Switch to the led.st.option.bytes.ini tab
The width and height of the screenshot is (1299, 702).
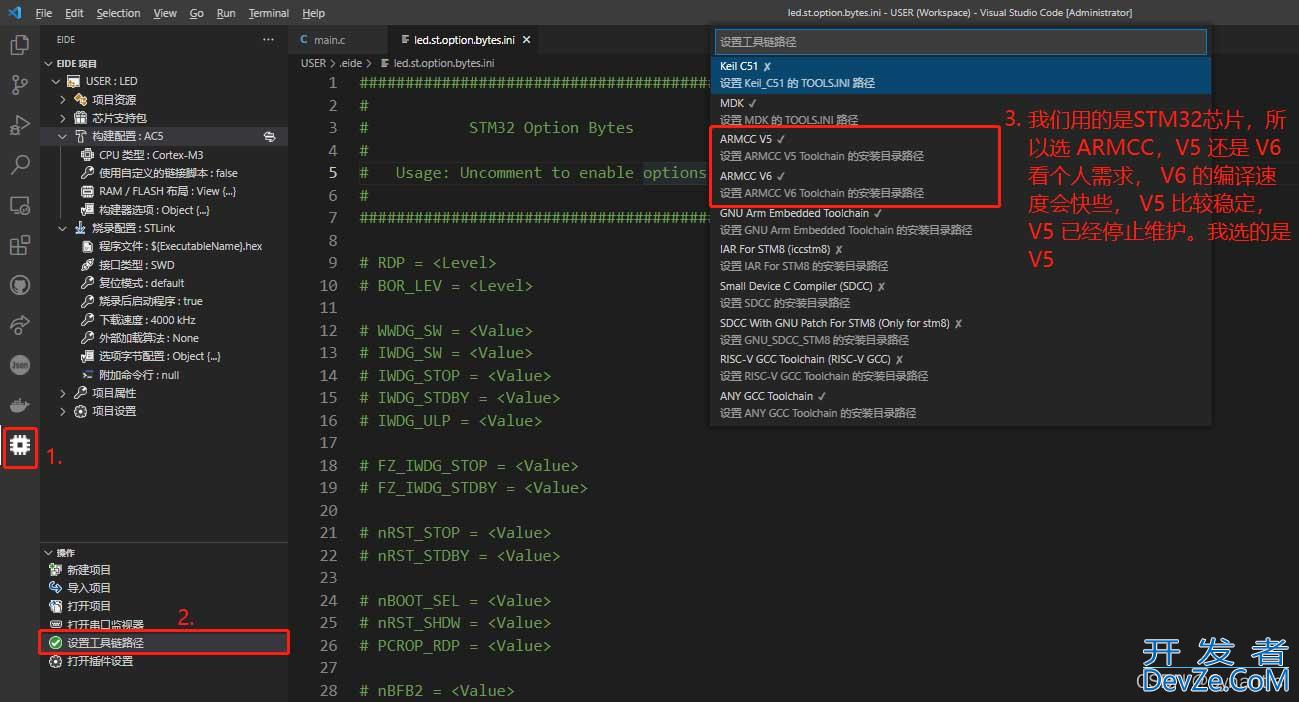[463, 40]
